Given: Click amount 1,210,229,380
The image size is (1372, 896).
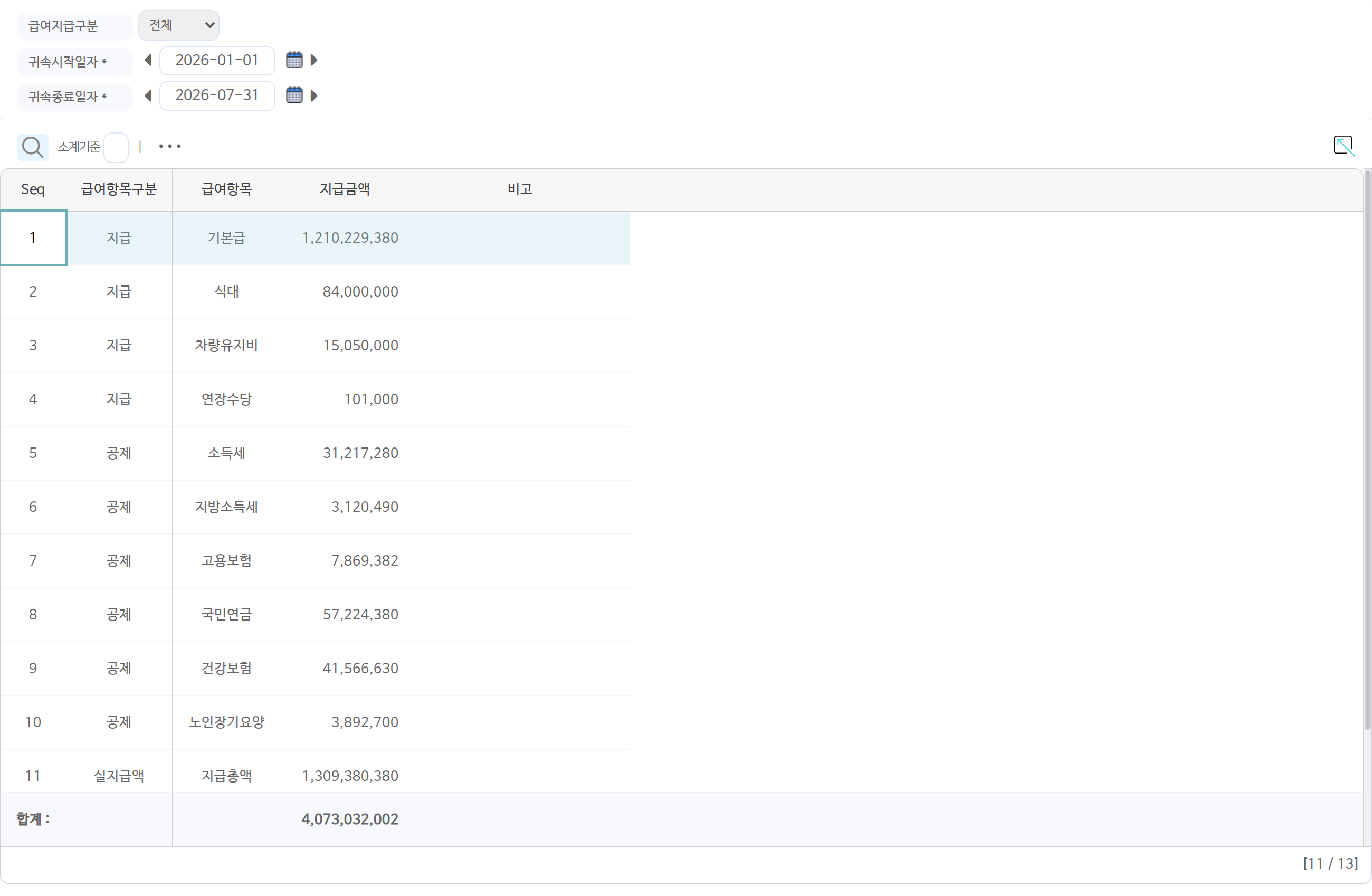Looking at the screenshot, I should coord(350,238).
